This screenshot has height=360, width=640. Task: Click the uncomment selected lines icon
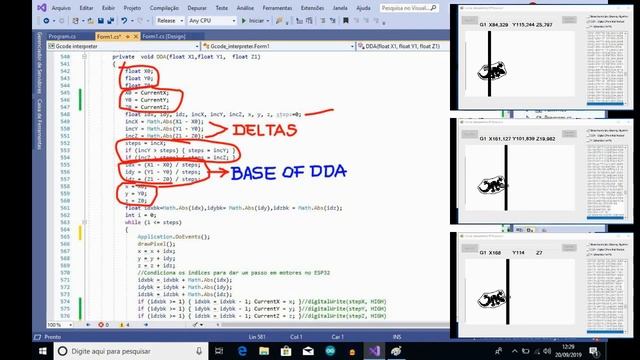[x=333, y=20]
